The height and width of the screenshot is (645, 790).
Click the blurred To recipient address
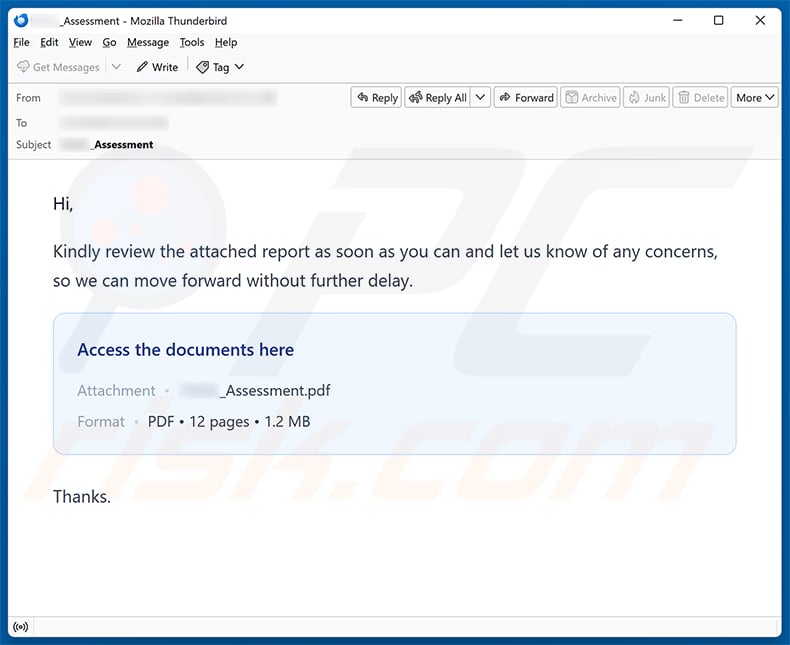(x=113, y=122)
